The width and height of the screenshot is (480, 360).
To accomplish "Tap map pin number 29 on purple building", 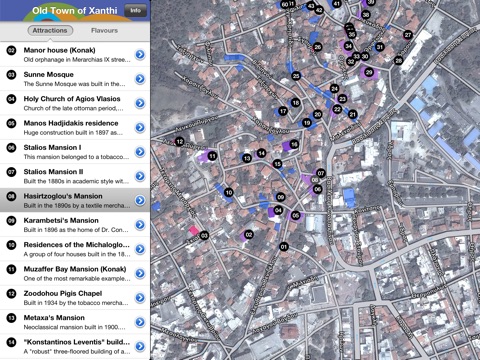I will (369, 72).
